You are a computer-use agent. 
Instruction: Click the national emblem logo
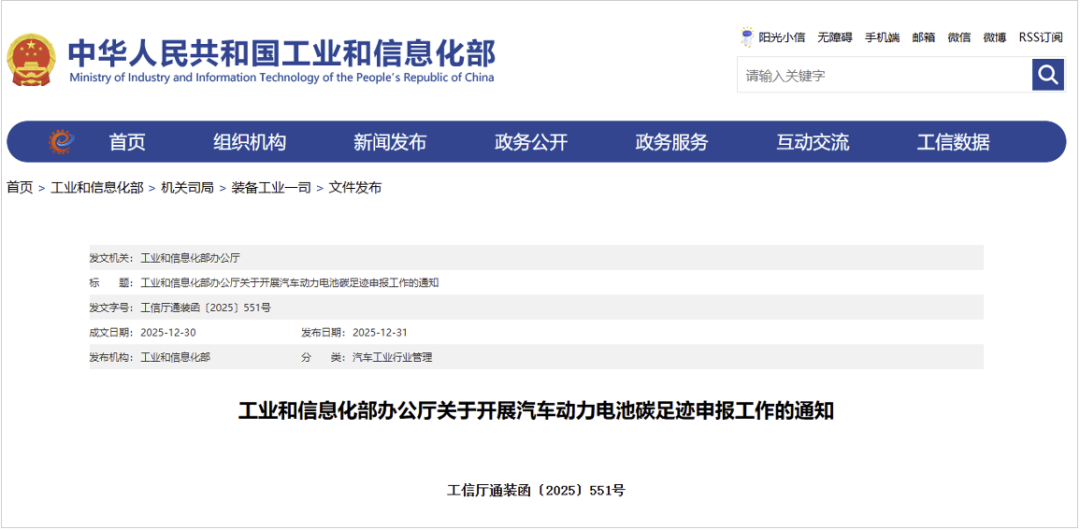click(x=32, y=59)
